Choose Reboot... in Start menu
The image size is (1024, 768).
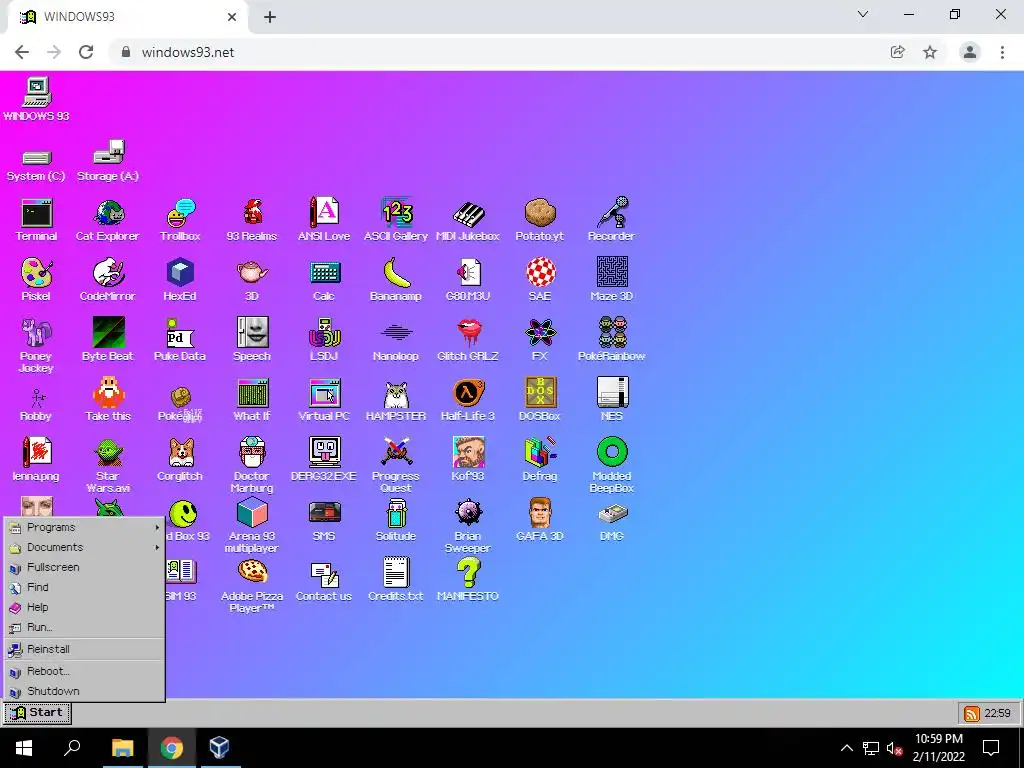click(x=84, y=671)
